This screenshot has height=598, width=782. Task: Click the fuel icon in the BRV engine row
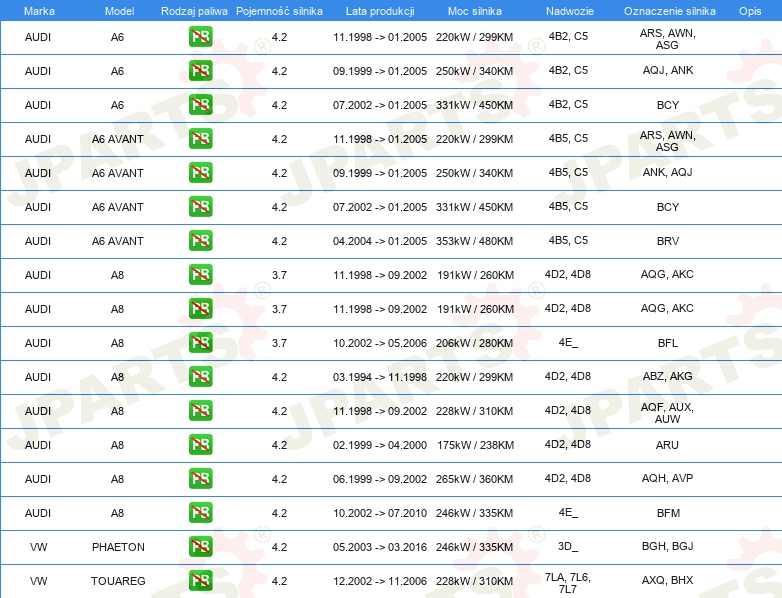200,240
